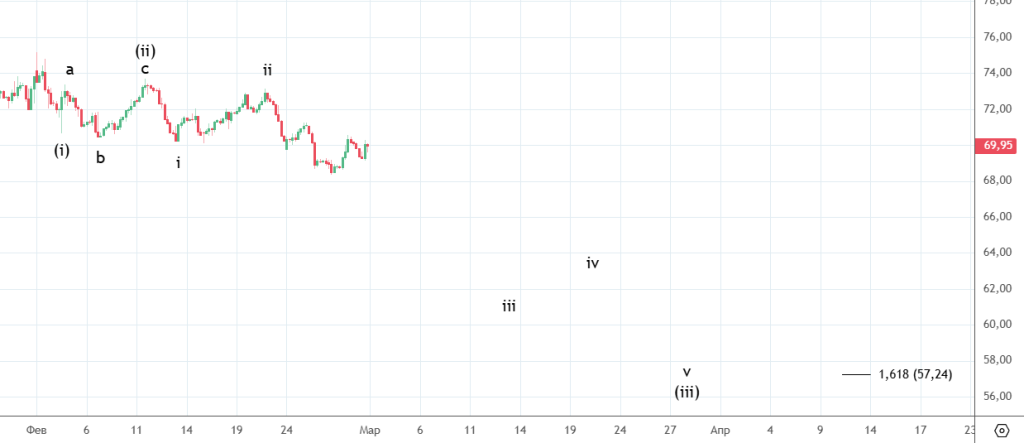Viewport: 1024px width, 443px height.
Task: Click the 'Мар' month marker on time axis
Action: (x=370, y=429)
